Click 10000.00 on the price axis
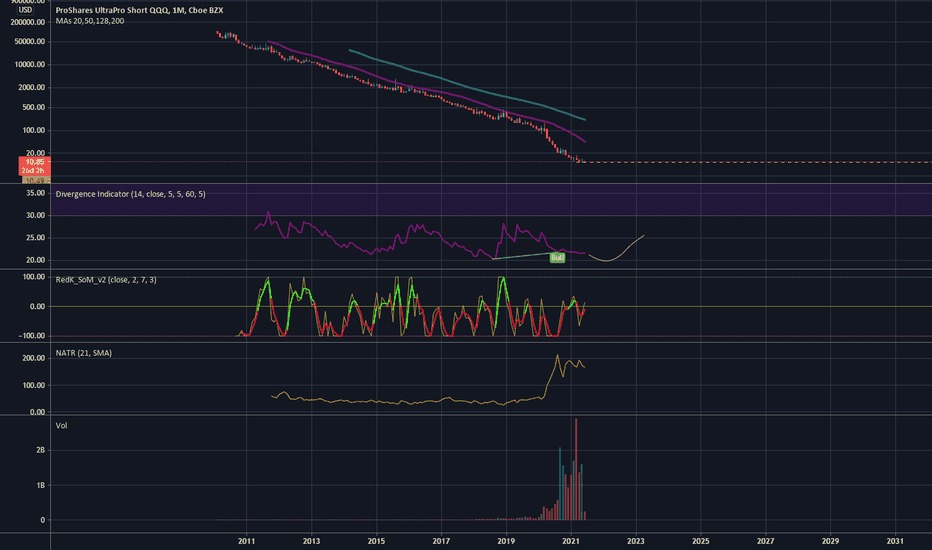Viewport: 932px width, 550px height. [30, 64]
